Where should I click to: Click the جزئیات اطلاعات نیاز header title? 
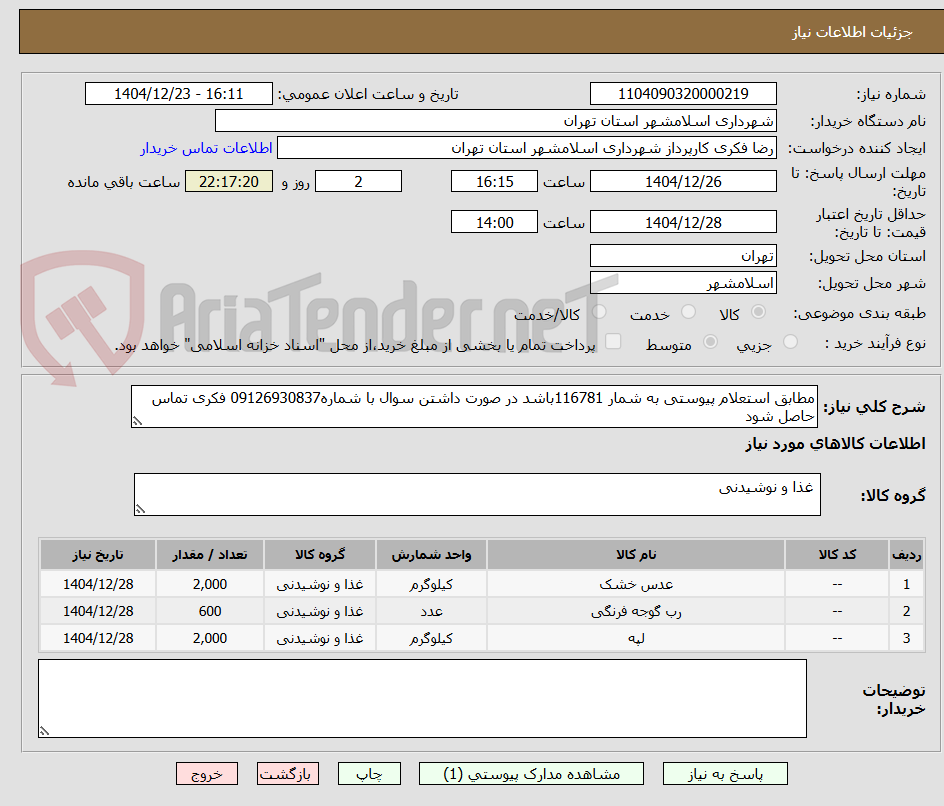852,32
